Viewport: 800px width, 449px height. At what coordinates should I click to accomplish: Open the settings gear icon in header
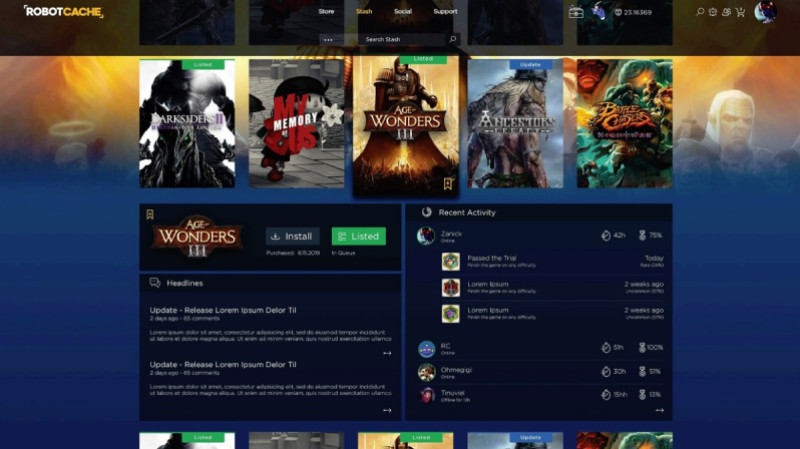click(713, 12)
